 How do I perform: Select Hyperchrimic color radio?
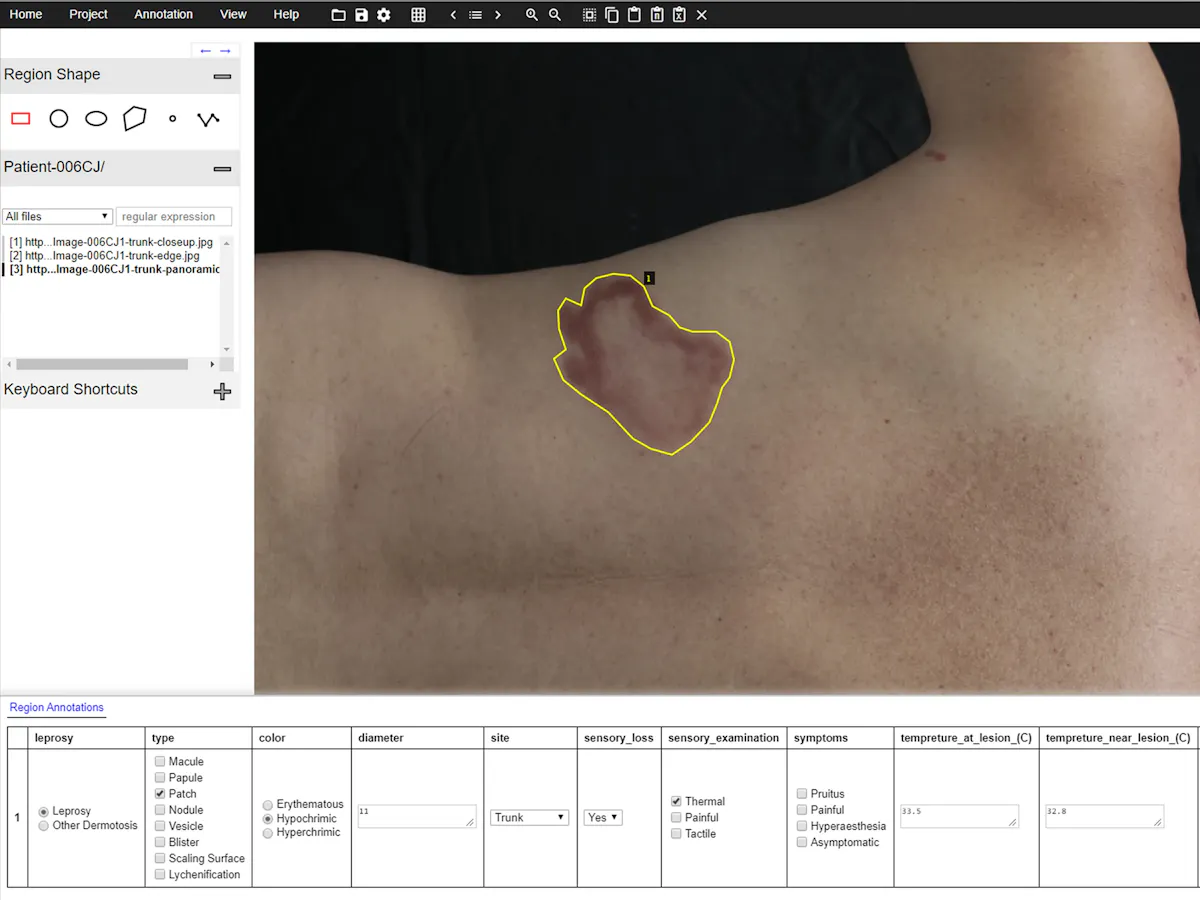coord(268,833)
